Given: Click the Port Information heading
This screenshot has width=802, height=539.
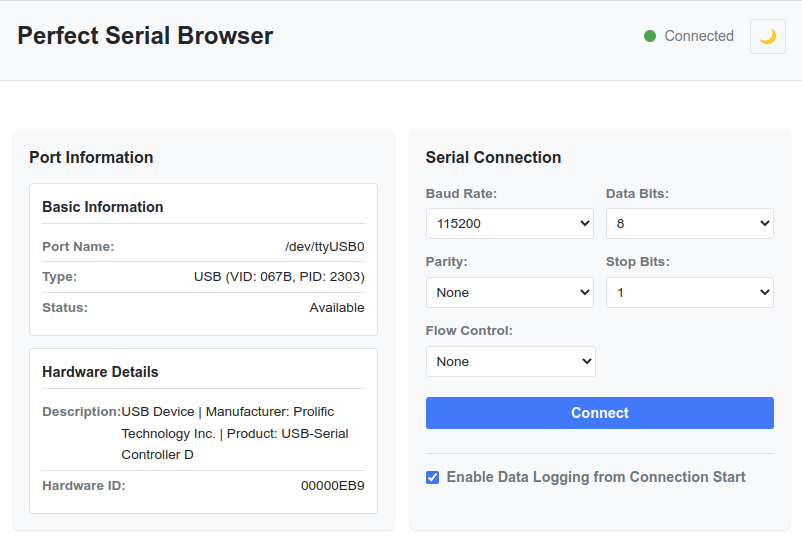Looking at the screenshot, I should [91, 158].
